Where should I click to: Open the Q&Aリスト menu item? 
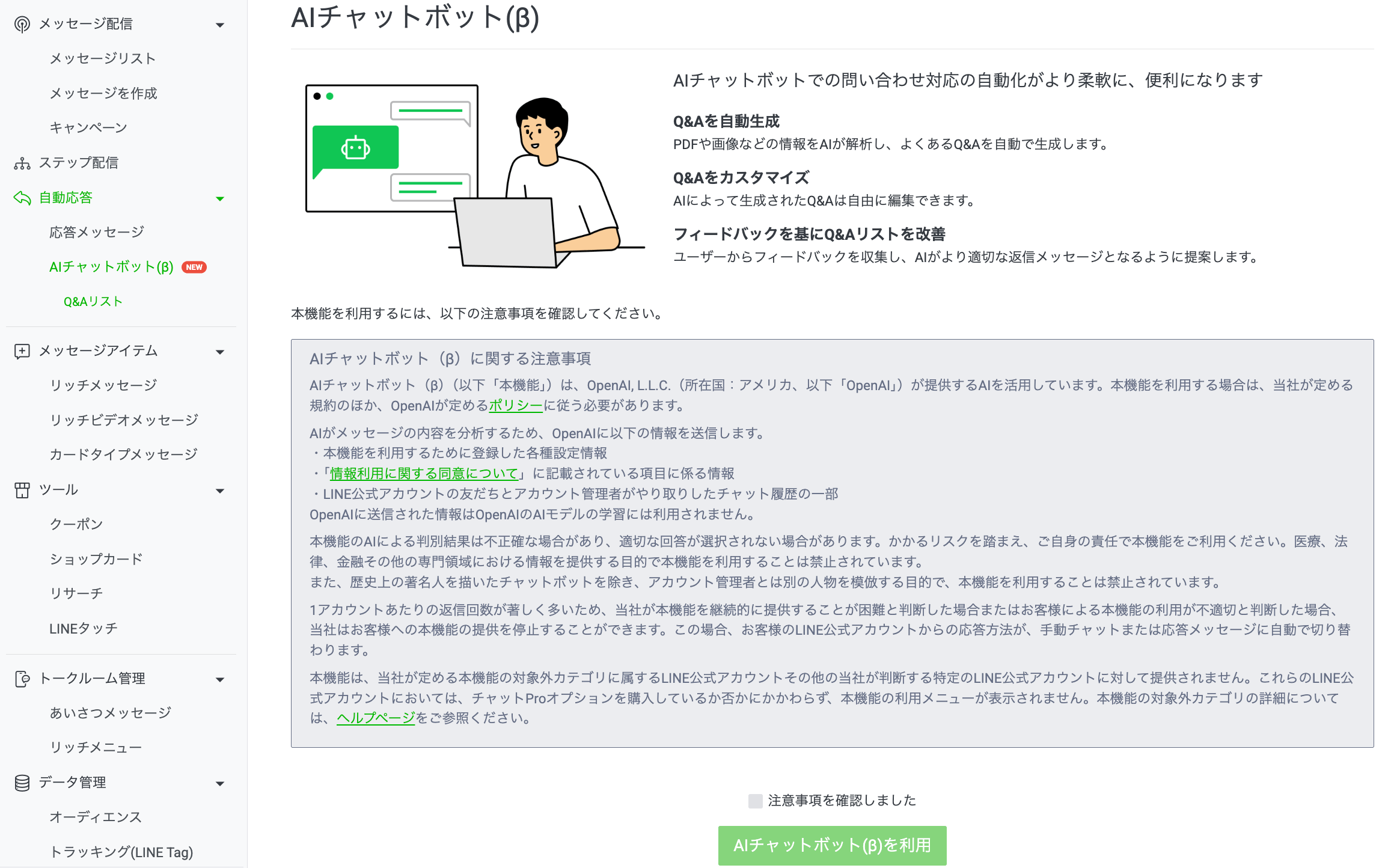pos(93,301)
